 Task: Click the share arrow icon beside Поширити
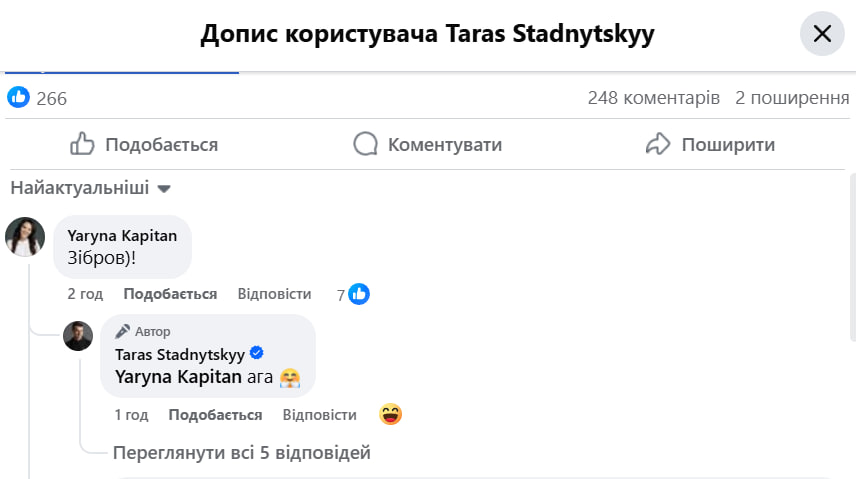tap(658, 145)
